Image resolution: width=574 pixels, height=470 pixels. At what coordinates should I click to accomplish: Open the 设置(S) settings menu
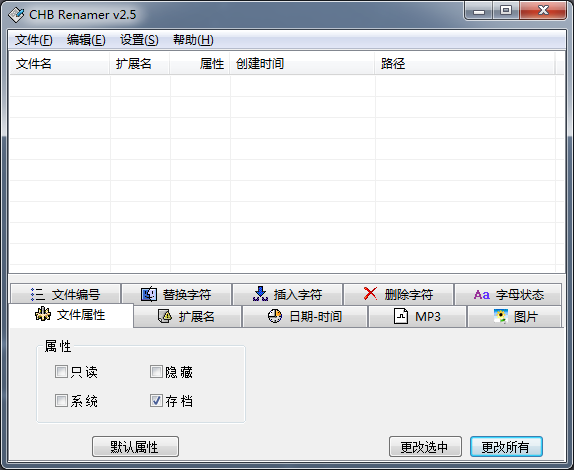pyautogui.click(x=139, y=40)
